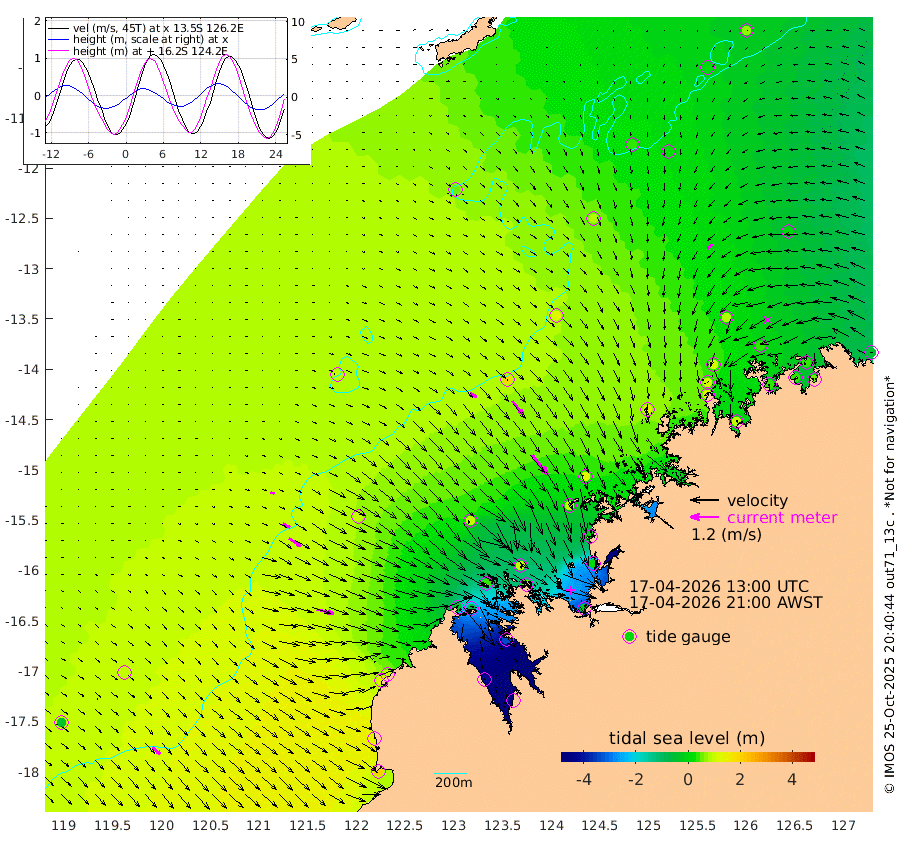Click latitude axis label '-16.5'
Viewport: 900px width, 846px height.
(x=21, y=622)
